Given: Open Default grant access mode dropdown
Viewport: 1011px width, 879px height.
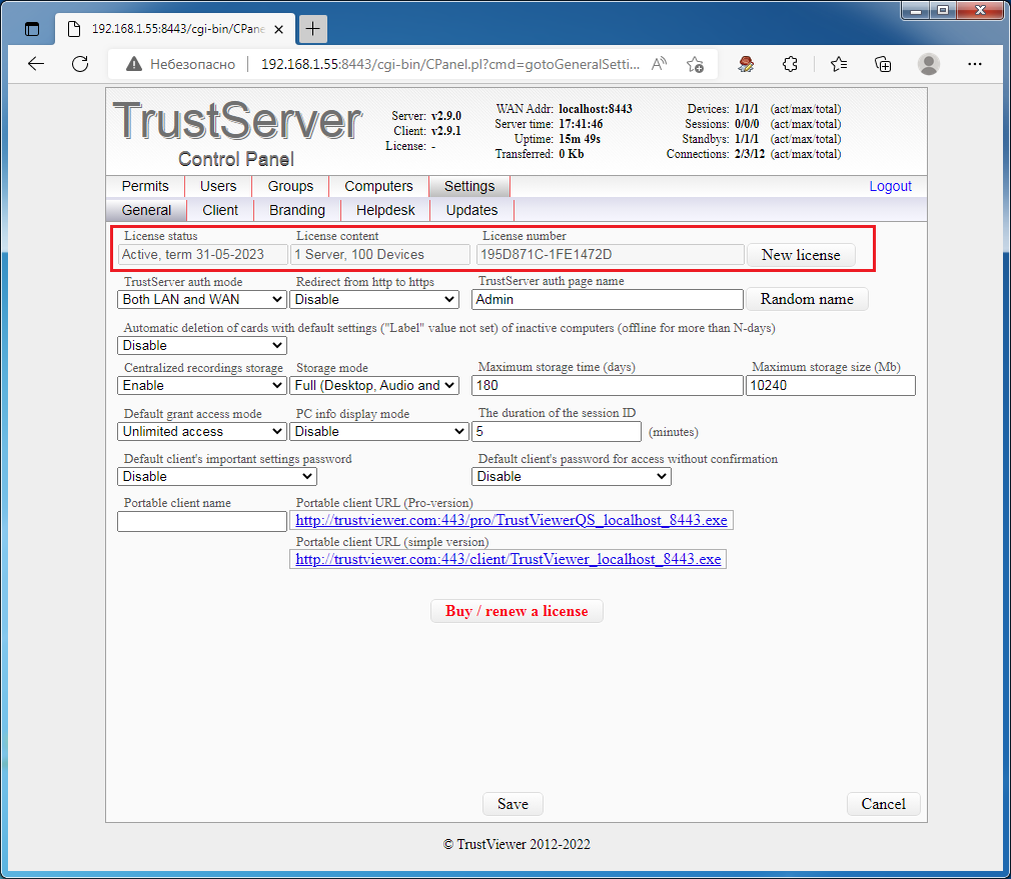Looking at the screenshot, I should click(202, 431).
